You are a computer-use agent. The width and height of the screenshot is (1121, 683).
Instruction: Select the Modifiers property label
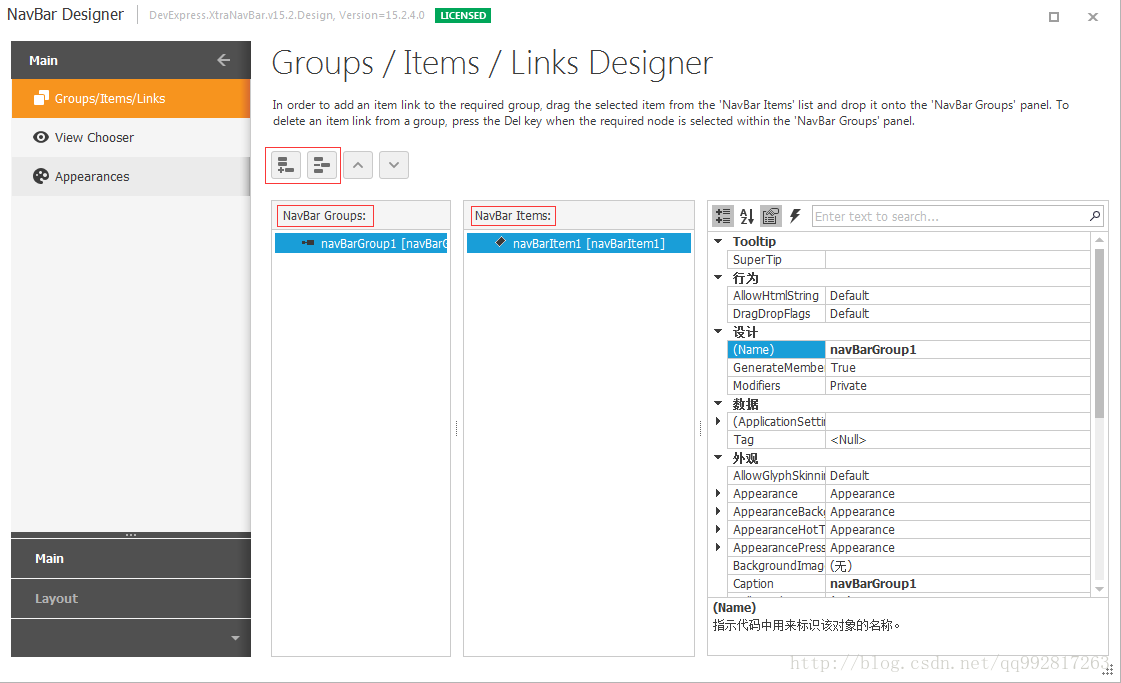776,385
